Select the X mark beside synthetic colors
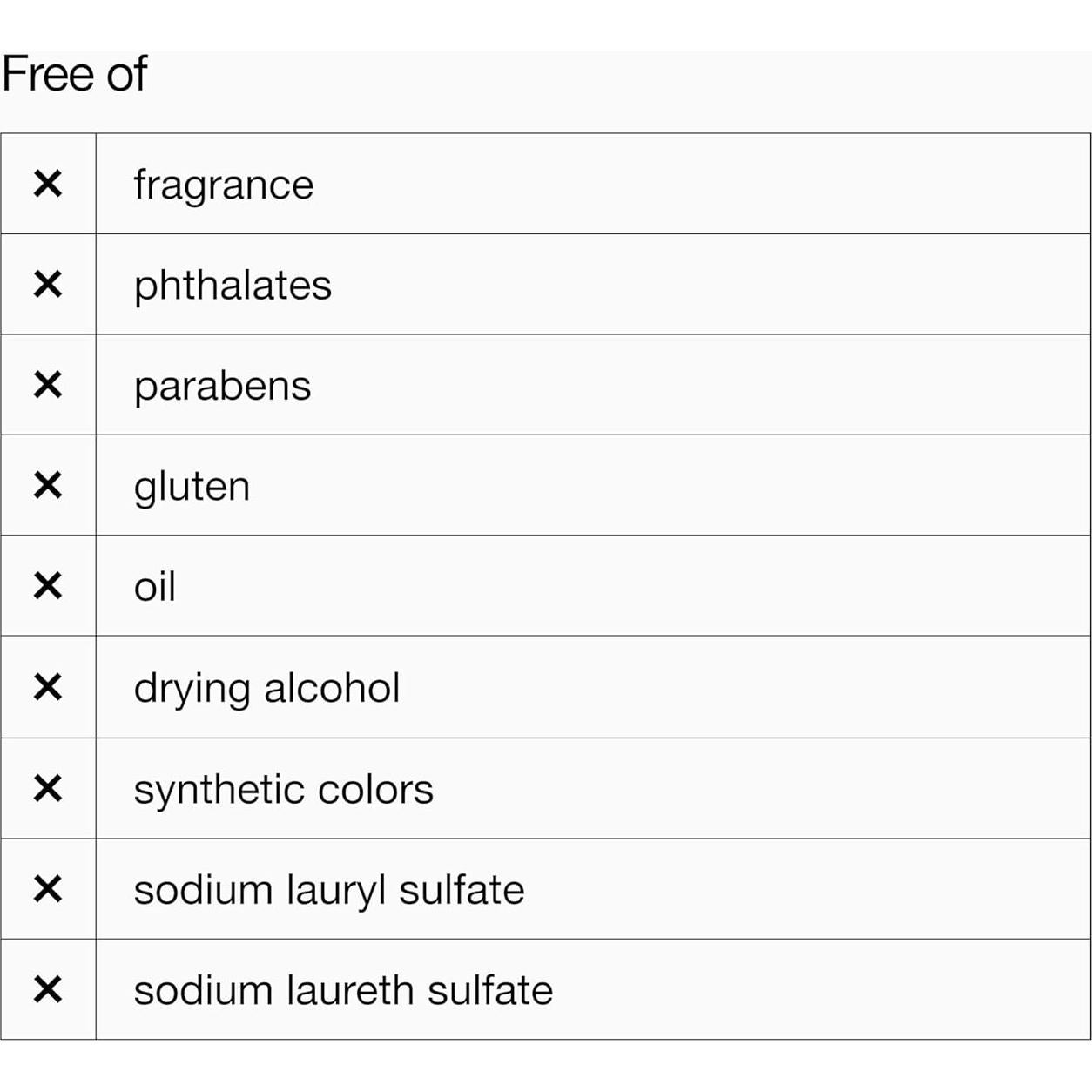1092x1092 pixels. (48, 788)
